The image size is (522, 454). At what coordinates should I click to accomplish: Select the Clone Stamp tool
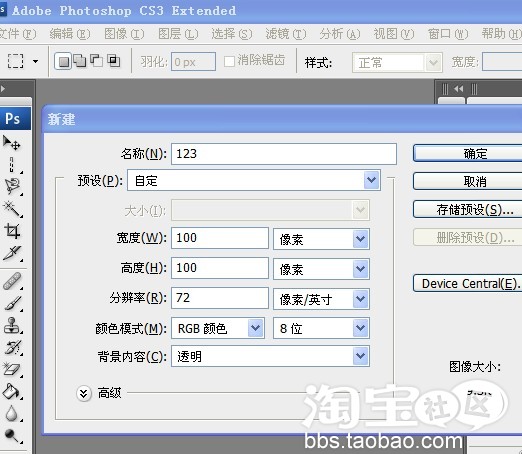click(13, 325)
